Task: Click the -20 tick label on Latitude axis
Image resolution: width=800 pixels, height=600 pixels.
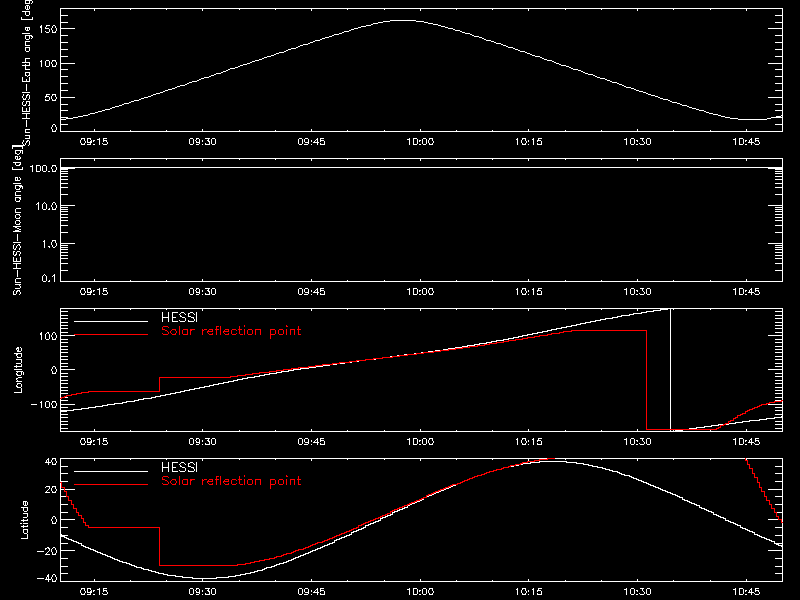Action: tap(47, 551)
